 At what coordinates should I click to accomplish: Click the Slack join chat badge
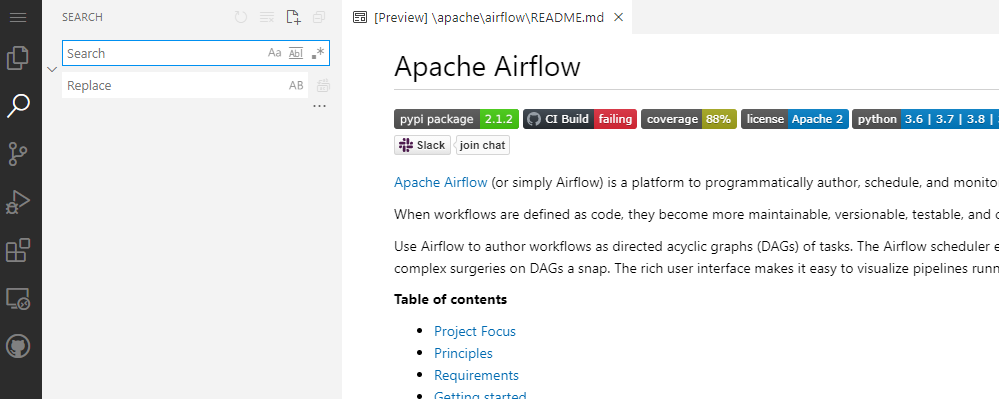pos(452,145)
